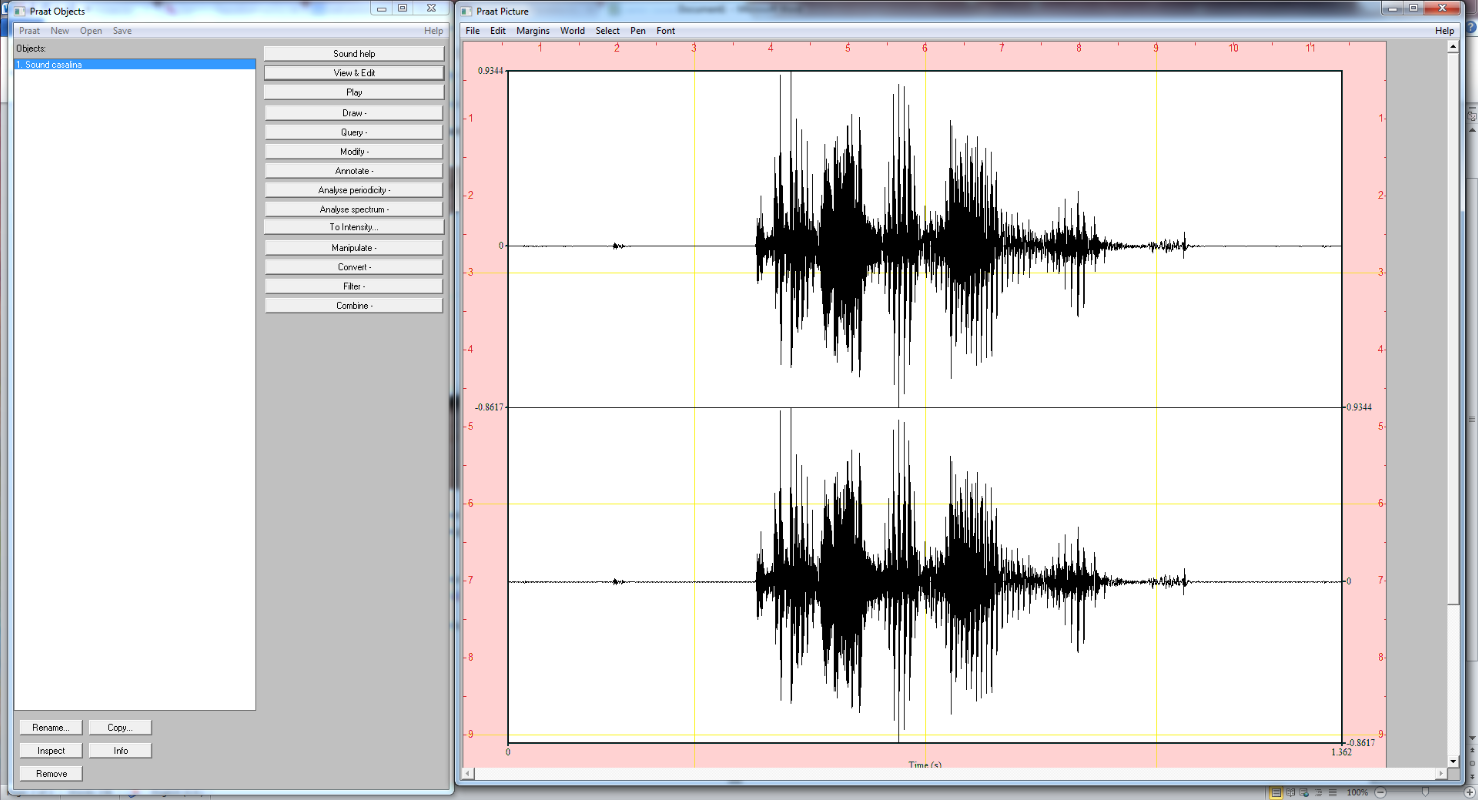
Task: Click the View & Edit button
Action: pyautogui.click(x=354, y=73)
